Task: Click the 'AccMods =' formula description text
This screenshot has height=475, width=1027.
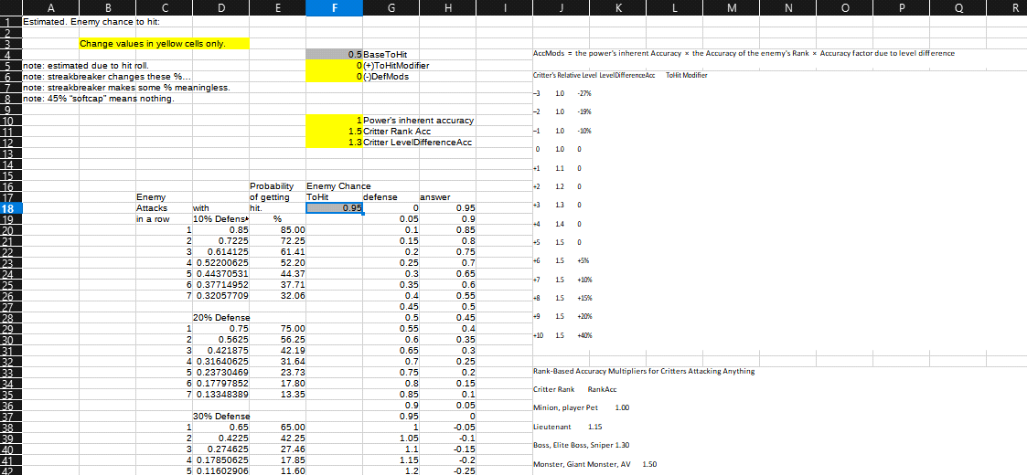Action: coord(744,53)
